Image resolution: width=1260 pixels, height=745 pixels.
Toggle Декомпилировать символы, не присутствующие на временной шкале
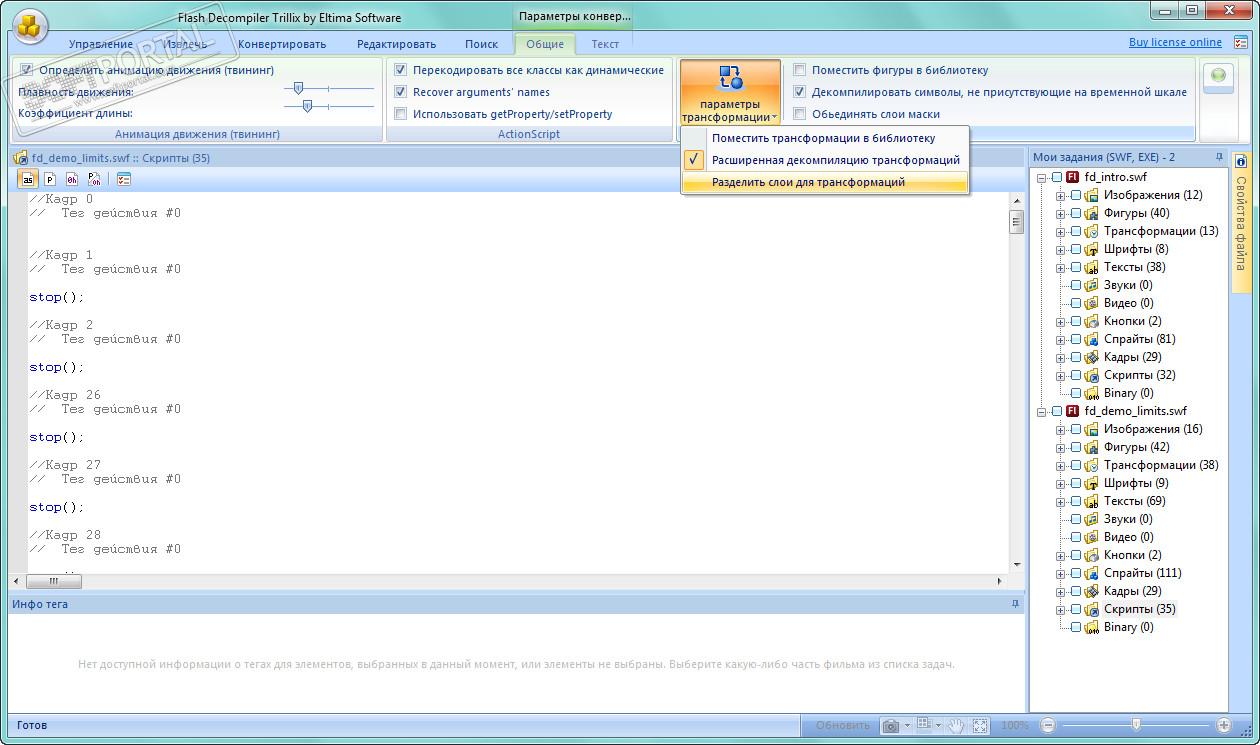point(800,92)
